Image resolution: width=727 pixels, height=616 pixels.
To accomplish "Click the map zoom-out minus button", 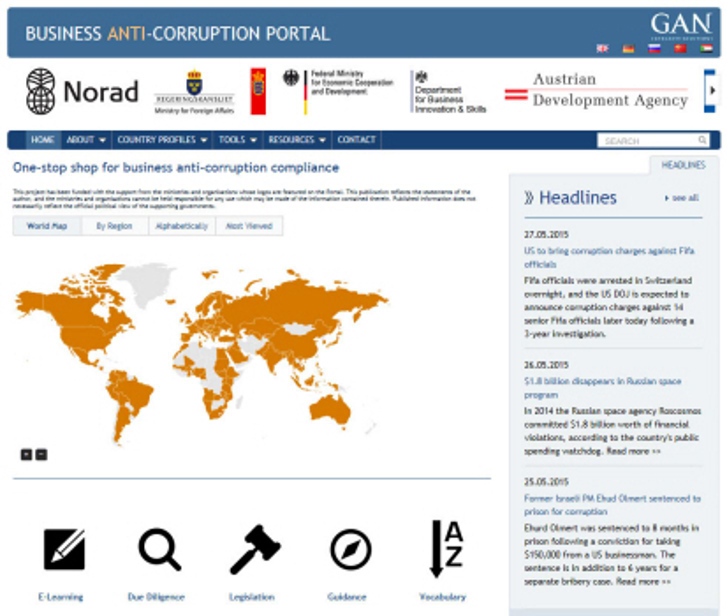I will pos(41,454).
